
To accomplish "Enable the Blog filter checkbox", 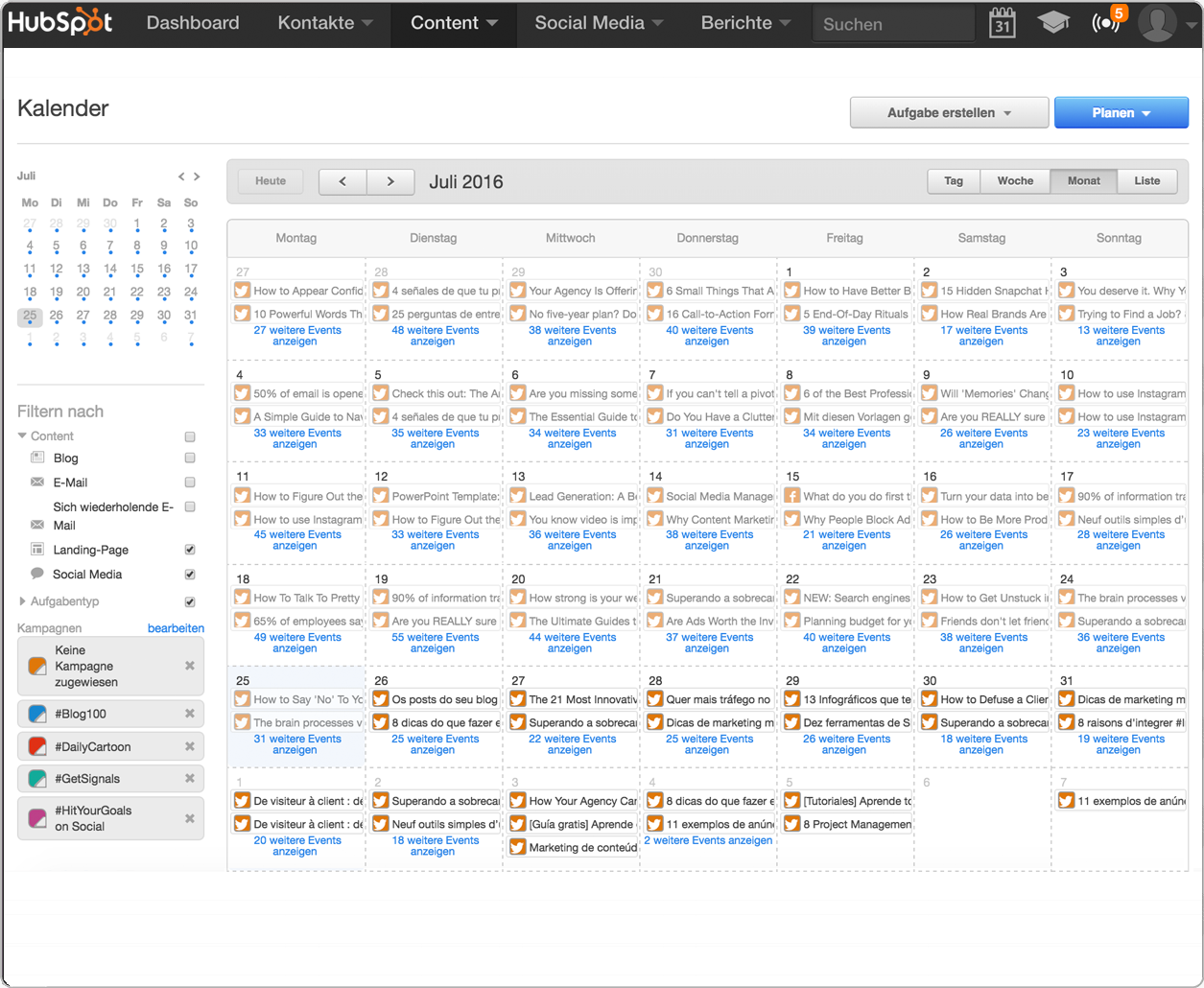I will (190, 459).
